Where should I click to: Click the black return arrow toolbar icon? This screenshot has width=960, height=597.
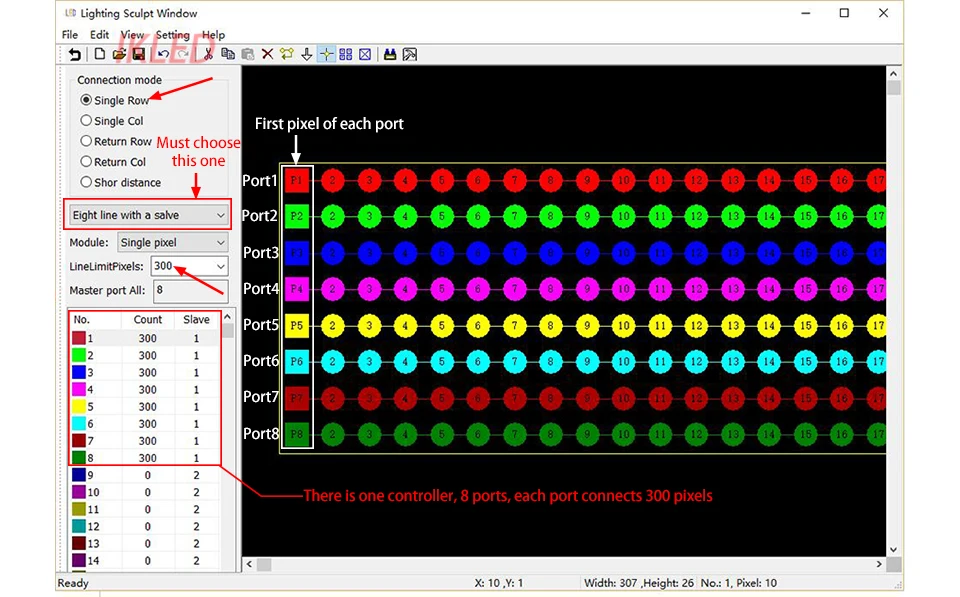(75, 54)
